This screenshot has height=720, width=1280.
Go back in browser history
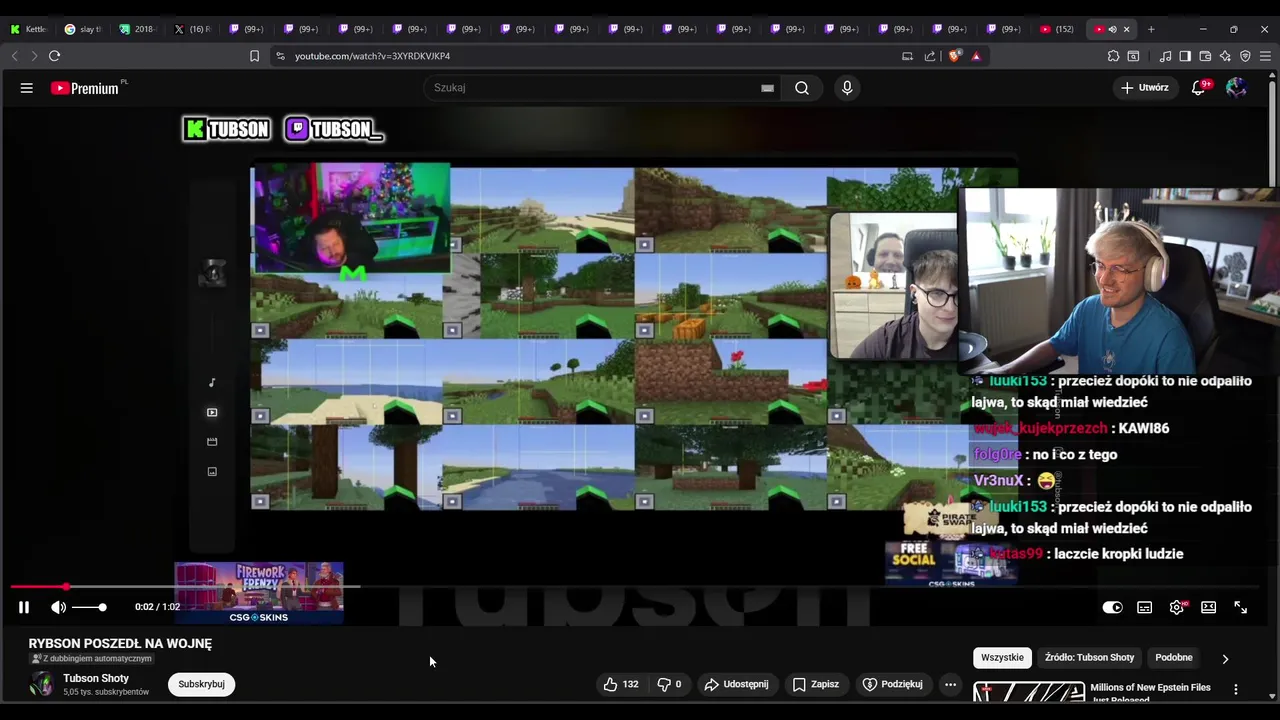(x=14, y=56)
